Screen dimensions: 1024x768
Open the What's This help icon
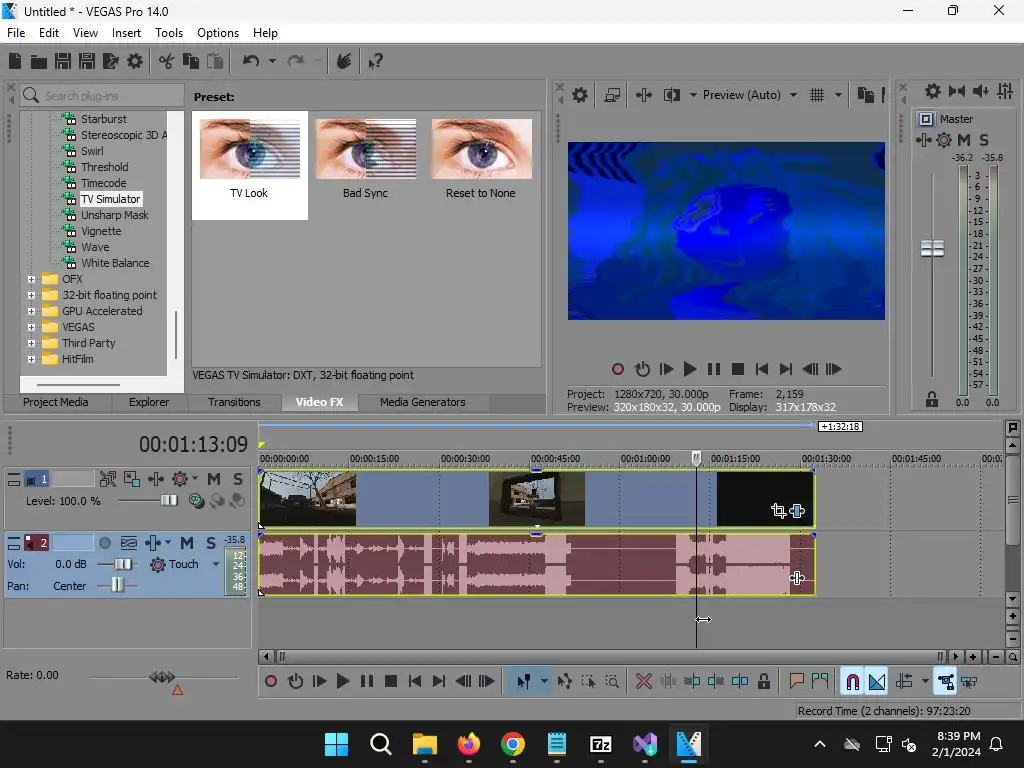tap(376, 61)
